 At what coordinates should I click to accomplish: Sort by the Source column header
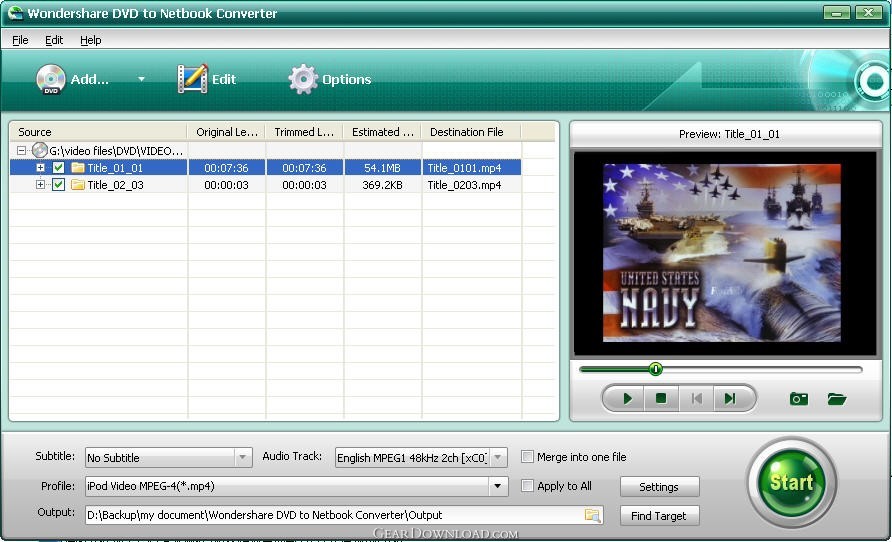click(98, 132)
